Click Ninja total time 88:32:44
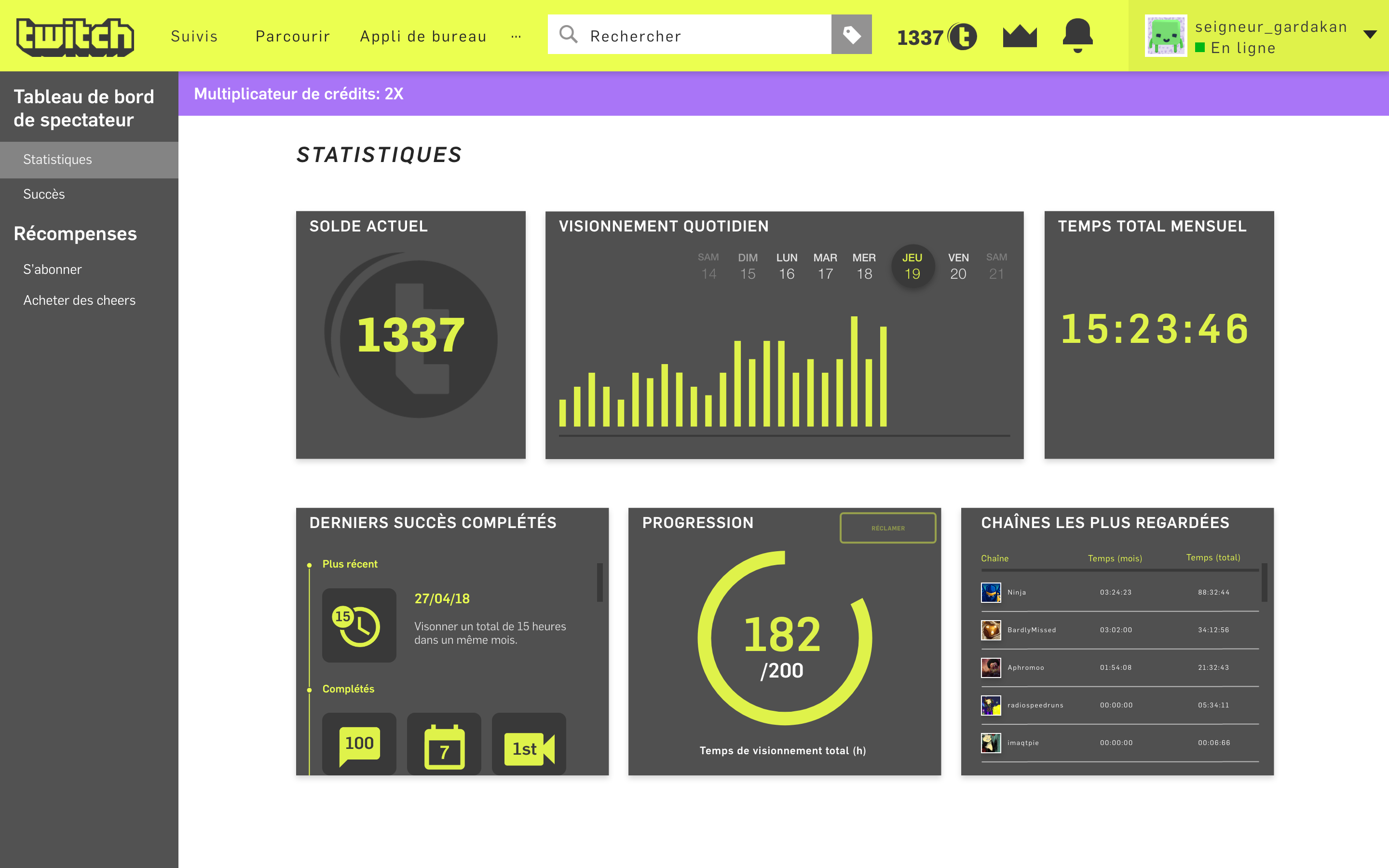Viewport: 1389px width, 868px height. click(1213, 593)
